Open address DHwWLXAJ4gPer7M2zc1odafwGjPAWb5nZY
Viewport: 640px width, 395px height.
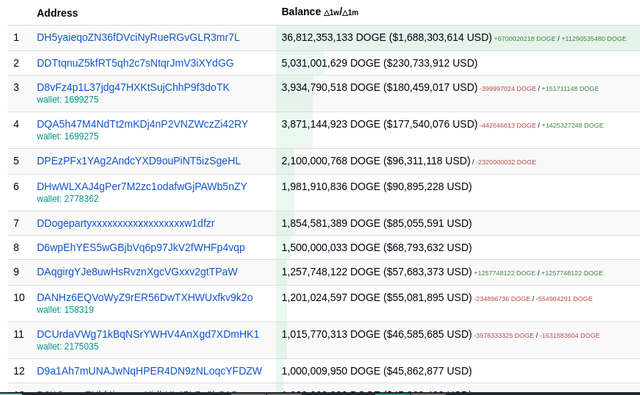coord(142,186)
